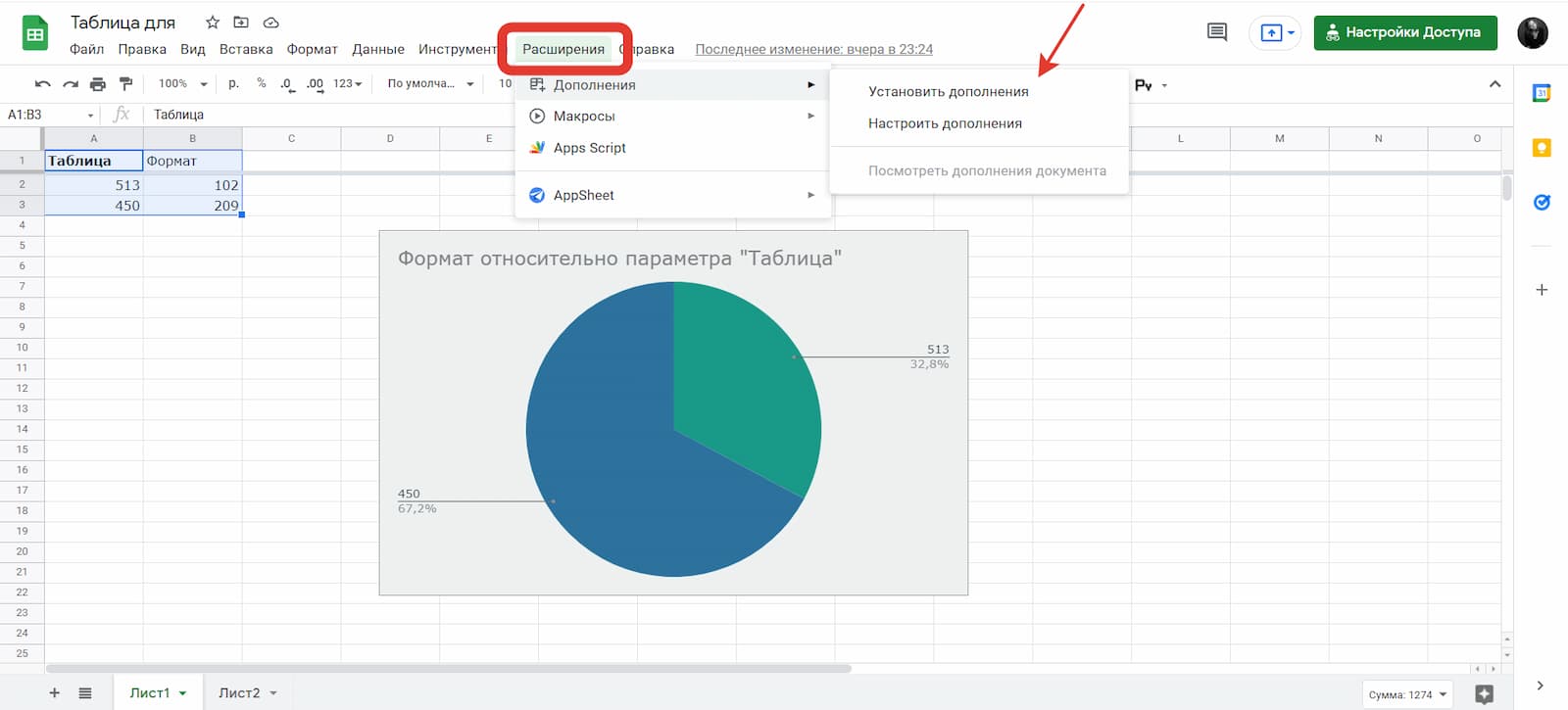Open the default font dropdown
The width and height of the screenshot is (1568, 710).
click(430, 84)
